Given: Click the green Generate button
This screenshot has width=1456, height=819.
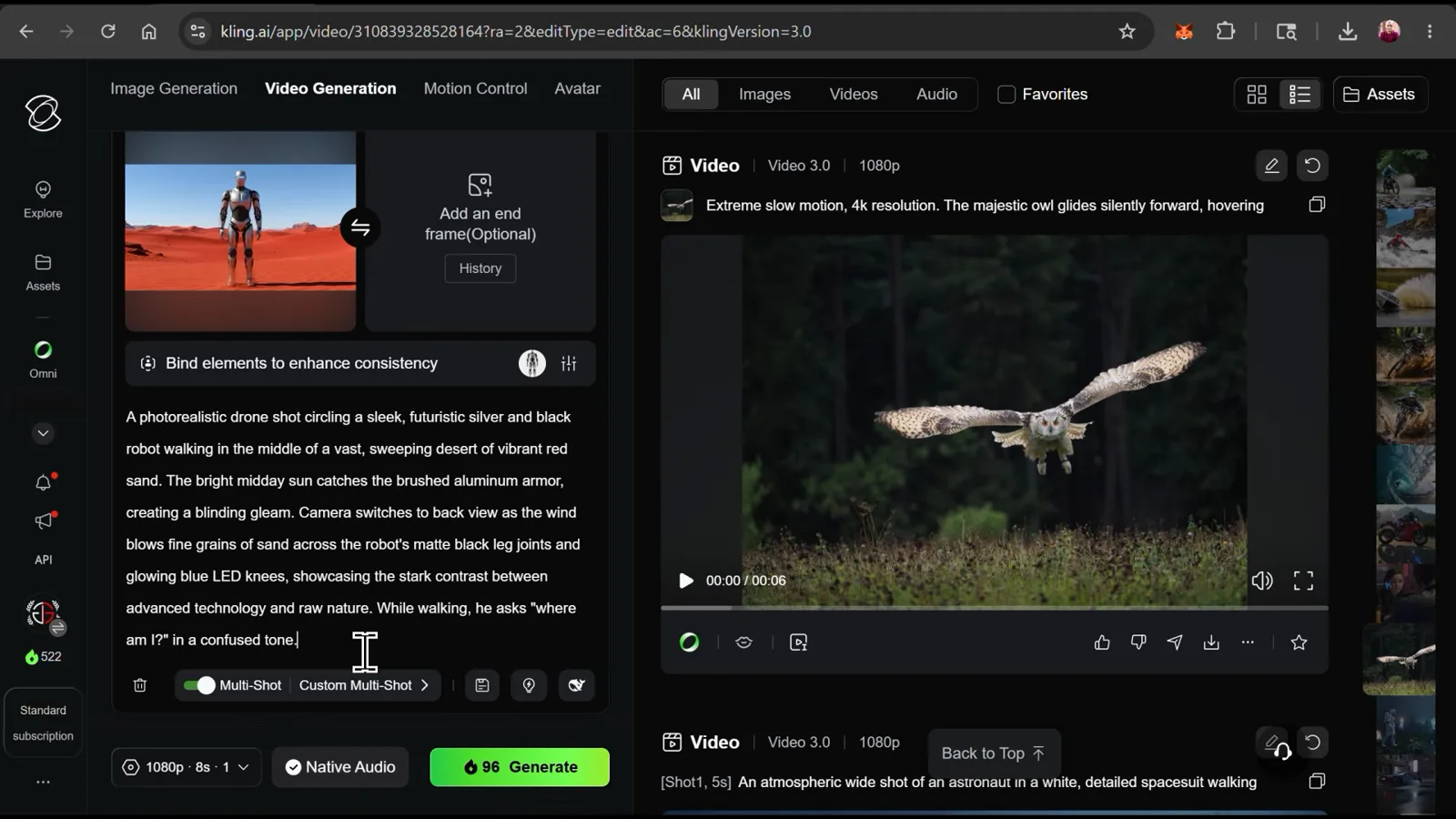Looking at the screenshot, I should (x=520, y=767).
